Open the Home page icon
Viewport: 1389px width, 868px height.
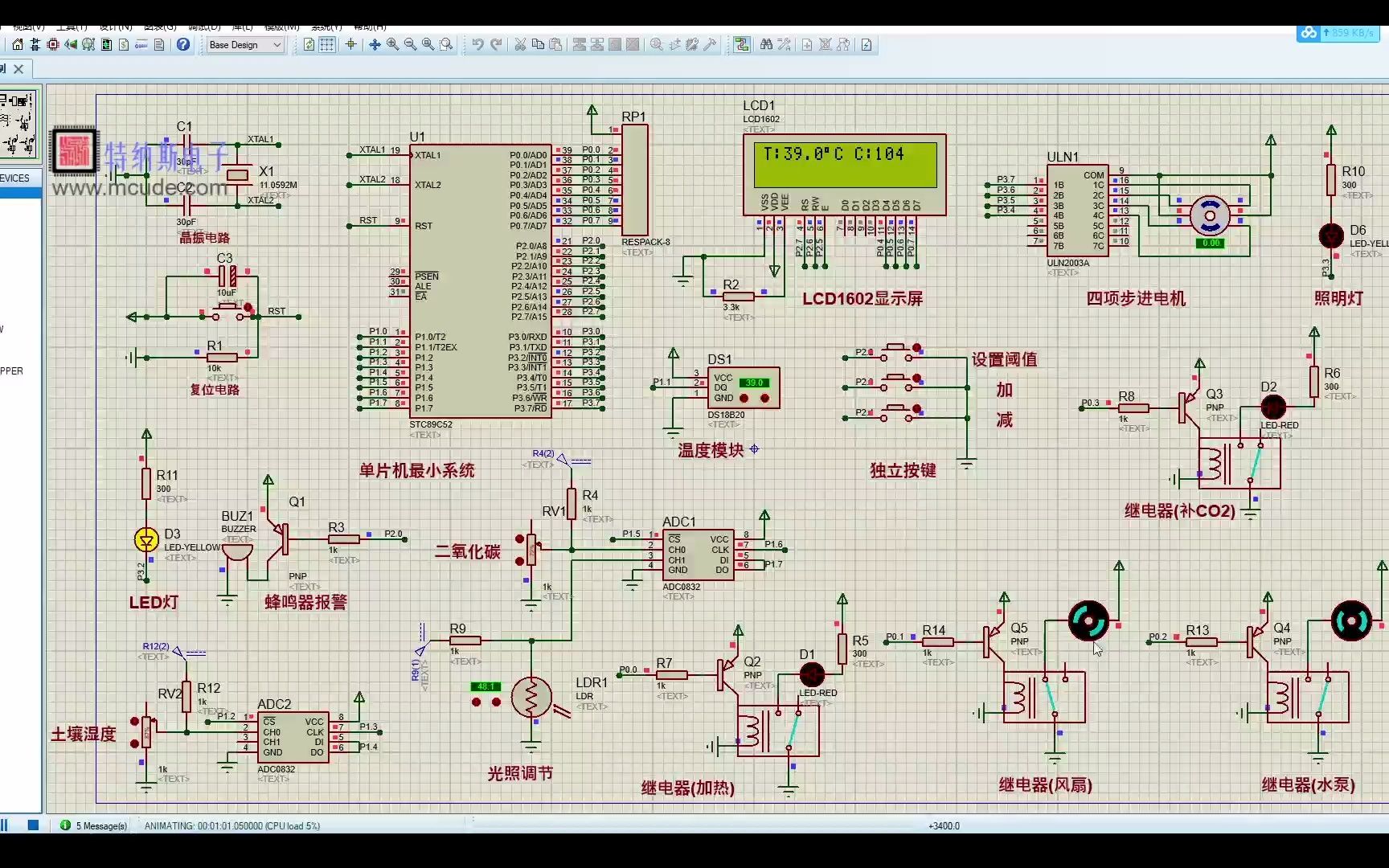18,45
